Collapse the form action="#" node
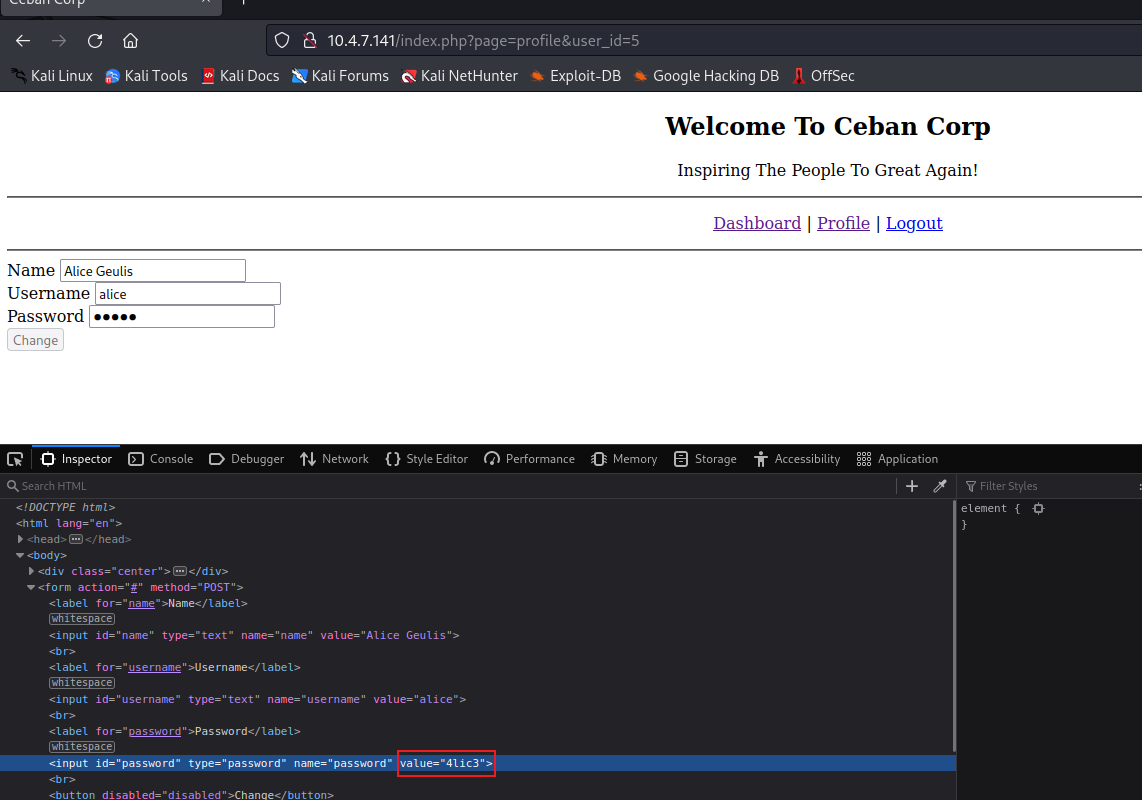The image size is (1142, 800). (x=31, y=587)
